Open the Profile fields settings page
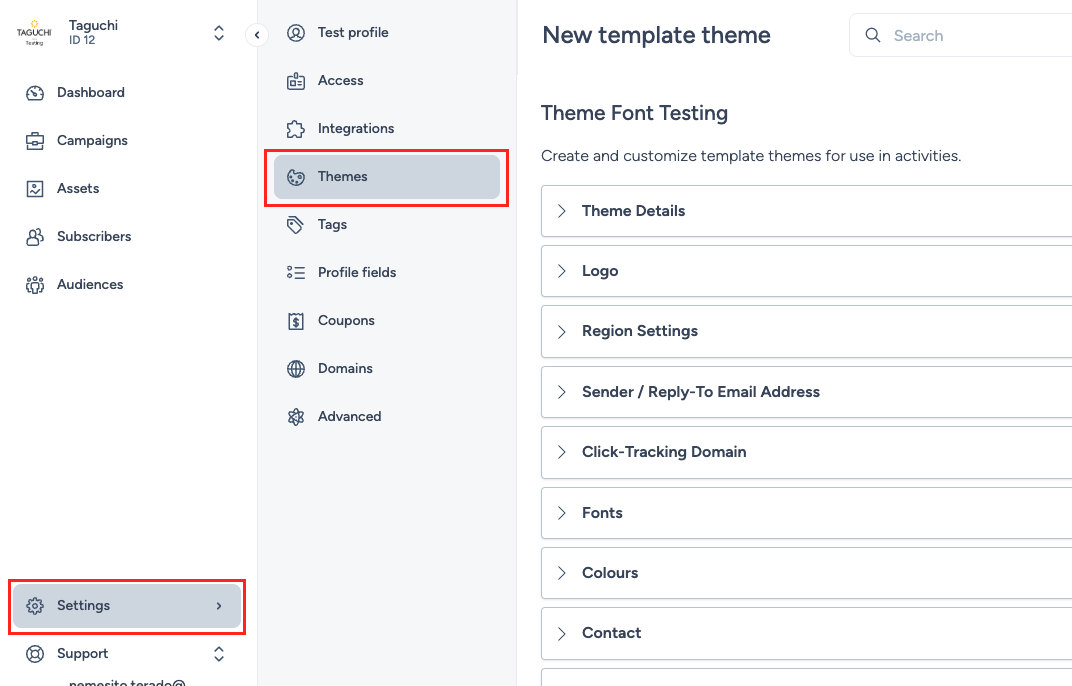Viewport: 1072px width, 686px height. tap(357, 273)
